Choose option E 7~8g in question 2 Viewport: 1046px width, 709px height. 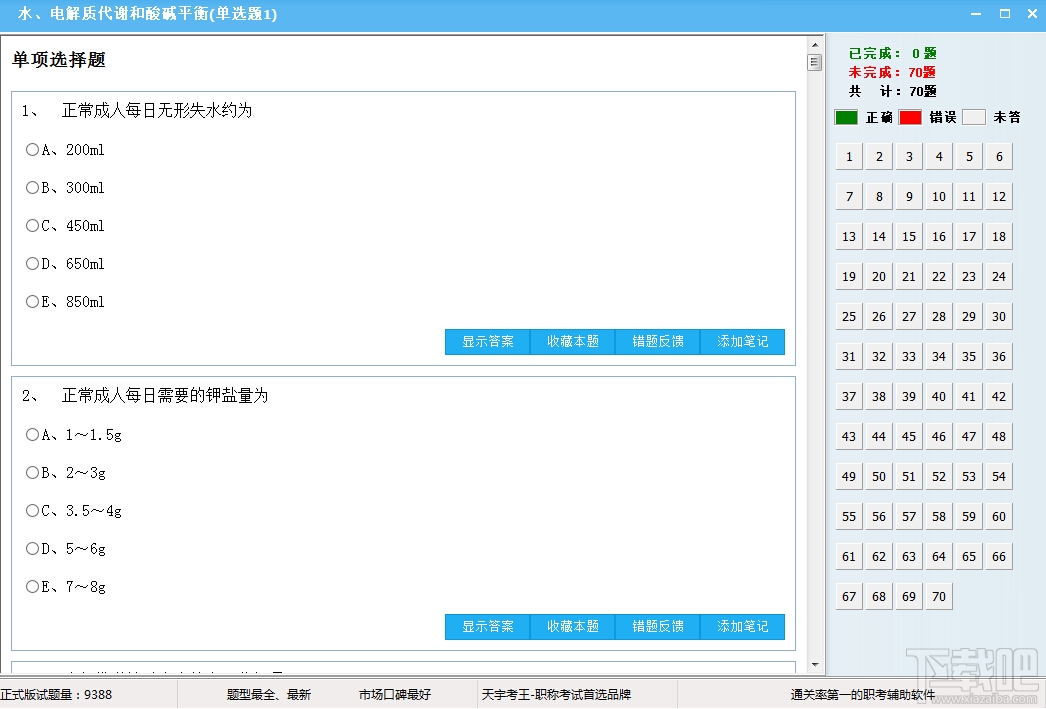tap(32, 586)
